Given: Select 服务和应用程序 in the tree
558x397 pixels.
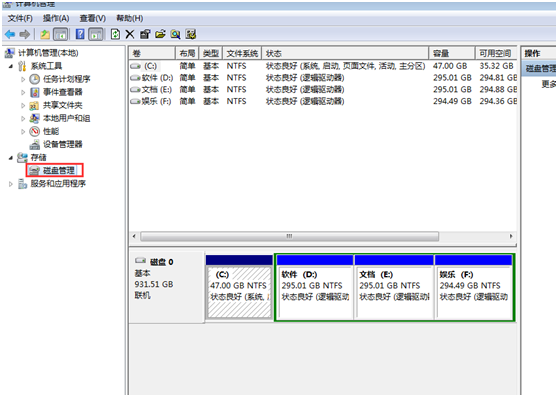Looking at the screenshot, I should click(x=58, y=184).
